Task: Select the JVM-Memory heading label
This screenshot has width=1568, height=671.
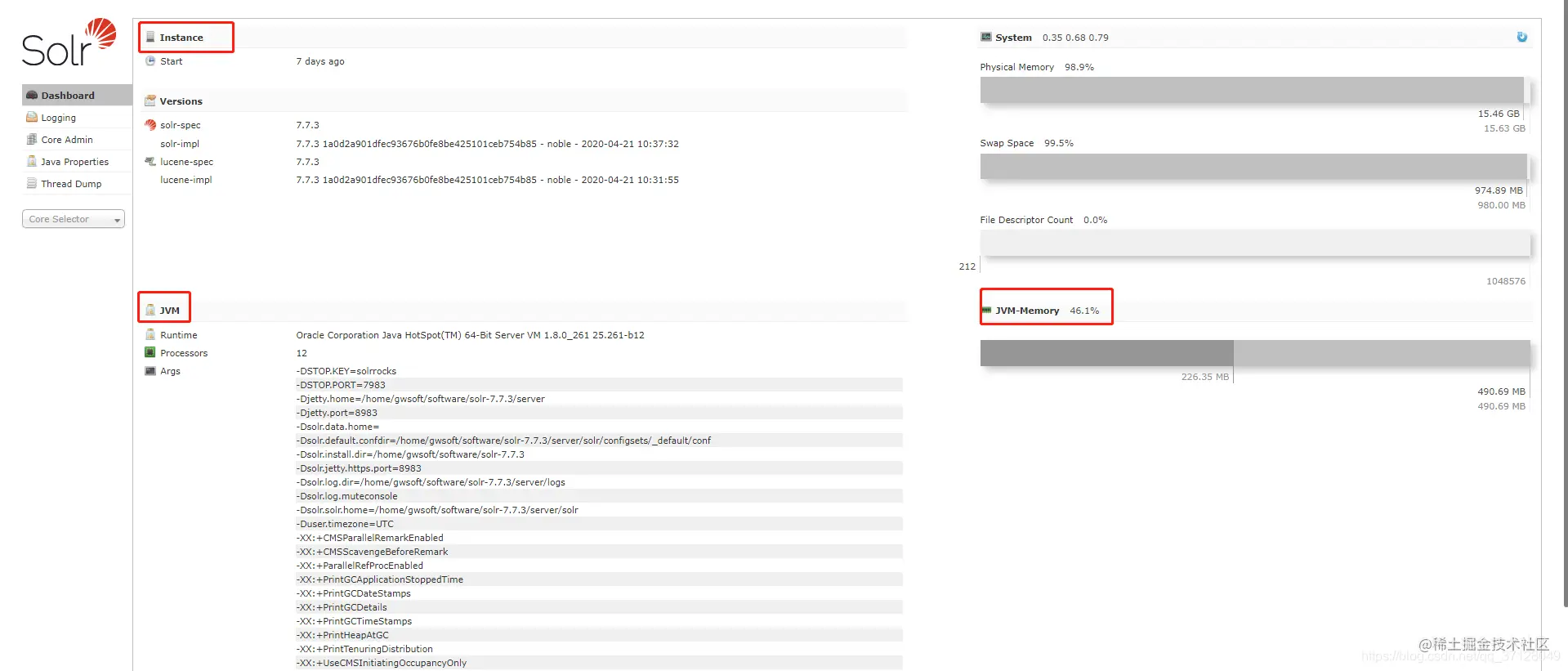Action: pyautogui.click(x=1027, y=311)
